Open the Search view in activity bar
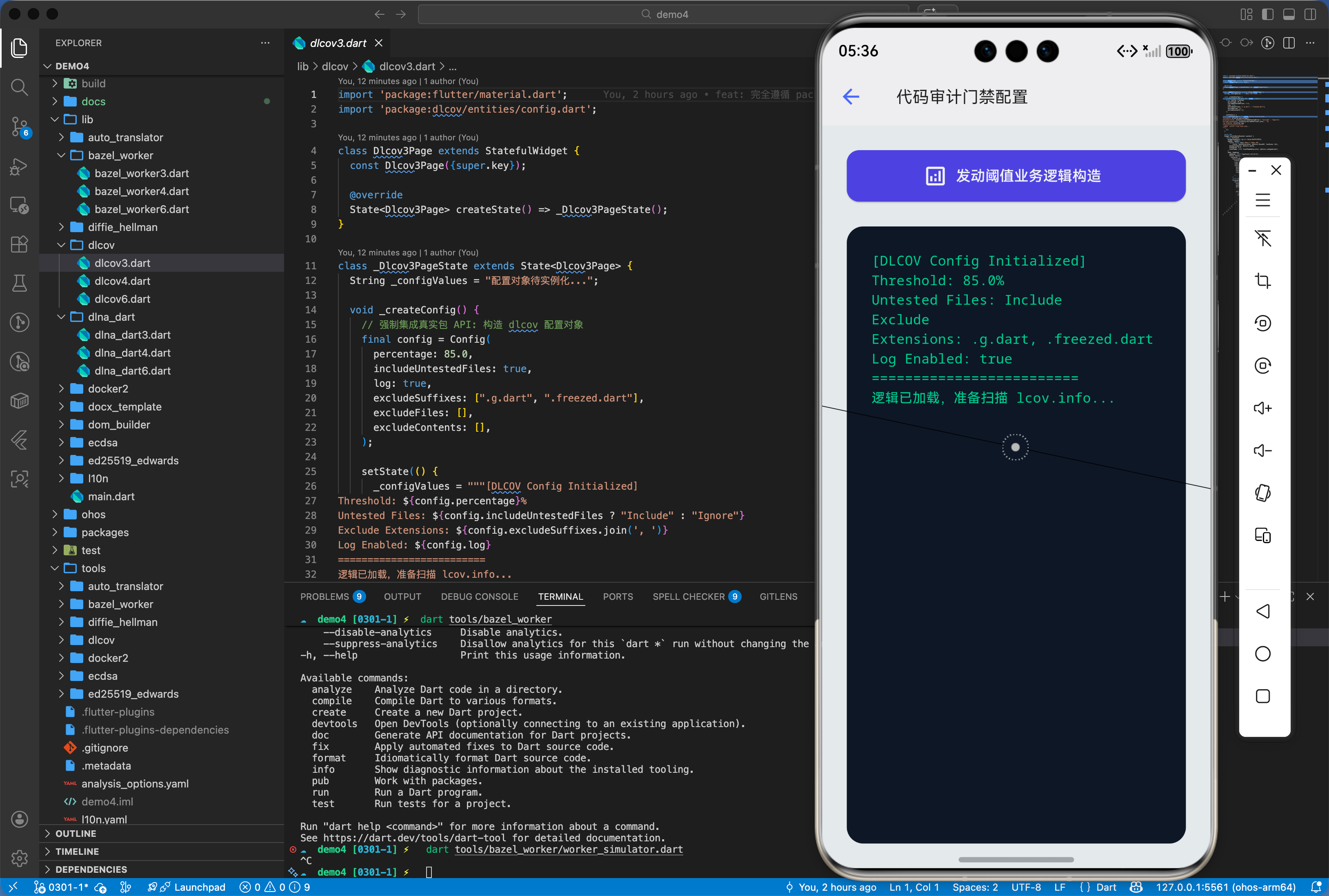The width and height of the screenshot is (1329, 896). click(20, 87)
